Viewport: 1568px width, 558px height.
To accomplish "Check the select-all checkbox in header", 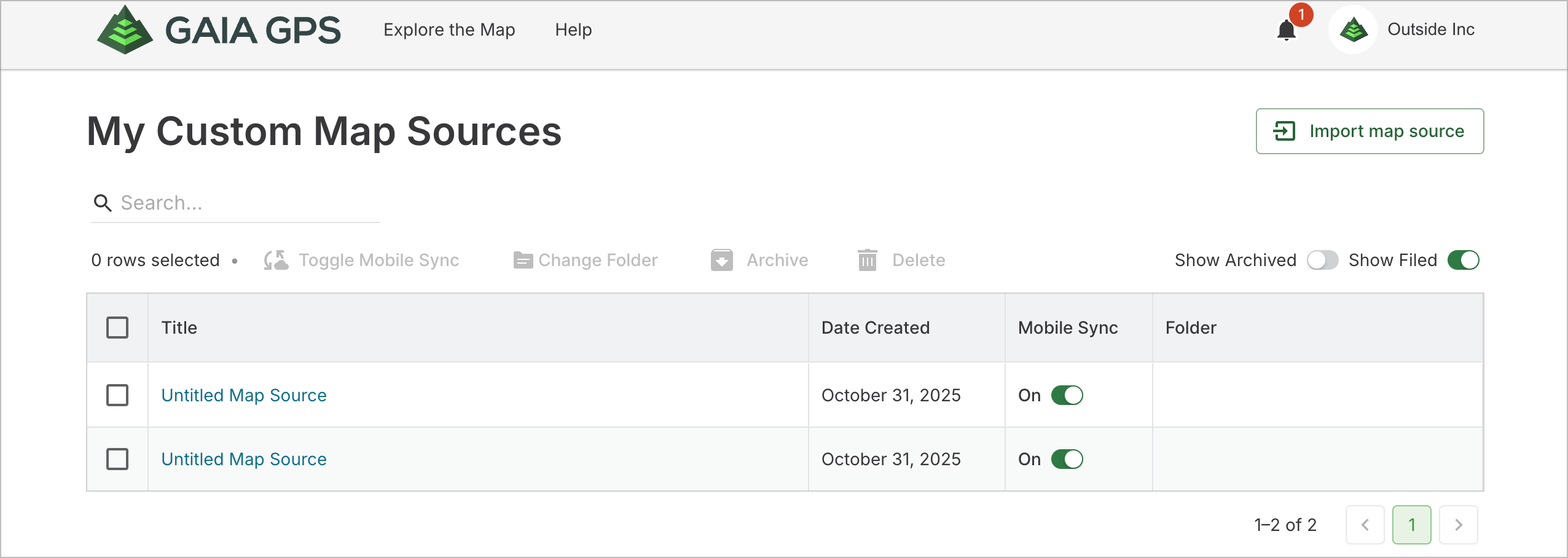I will coord(117,328).
